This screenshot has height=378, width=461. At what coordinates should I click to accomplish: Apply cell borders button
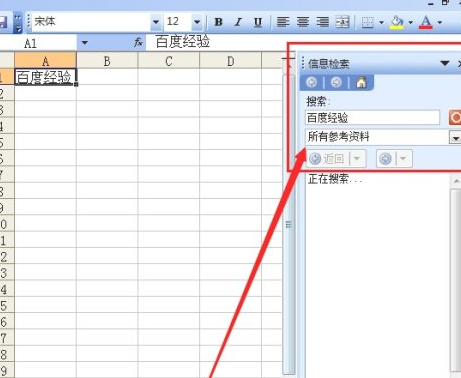(x=368, y=22)
